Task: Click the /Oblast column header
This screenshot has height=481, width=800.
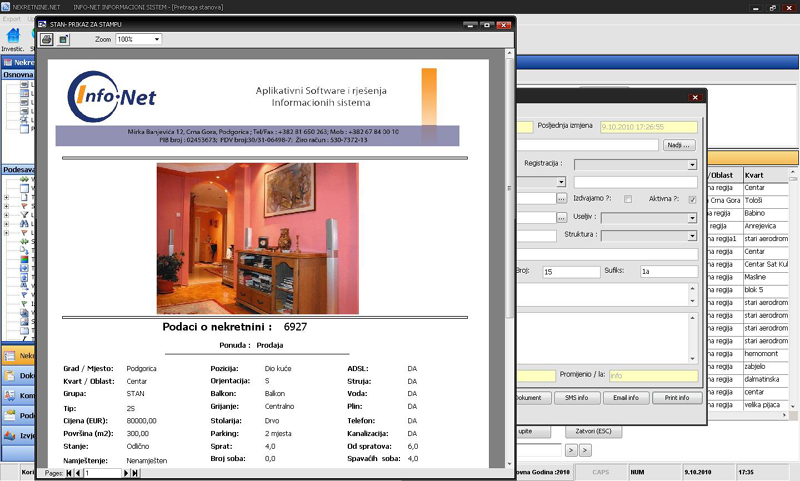Action: (x=724, y=175)
